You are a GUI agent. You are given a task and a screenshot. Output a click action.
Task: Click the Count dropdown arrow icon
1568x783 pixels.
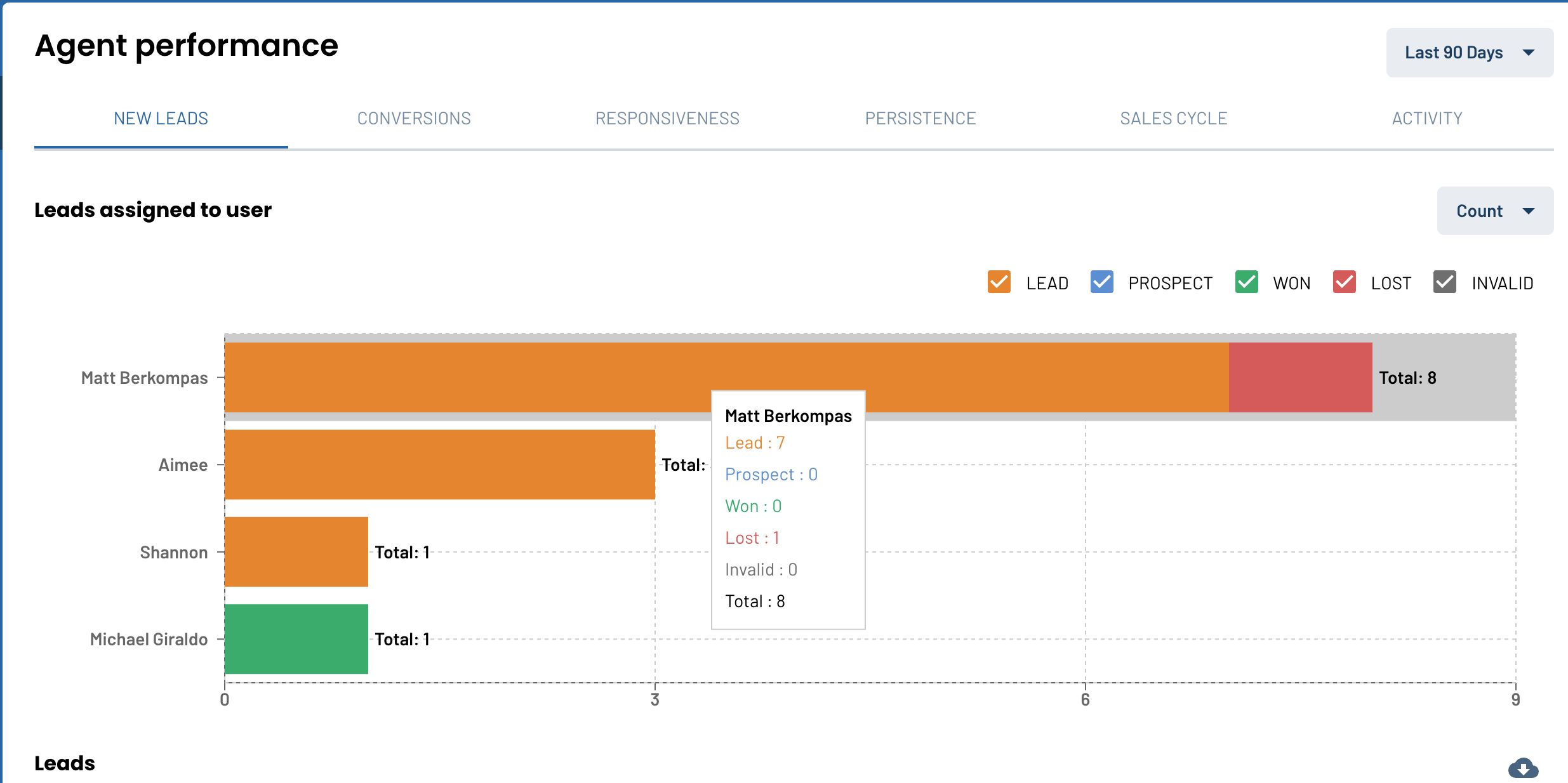coord(1529,211)
